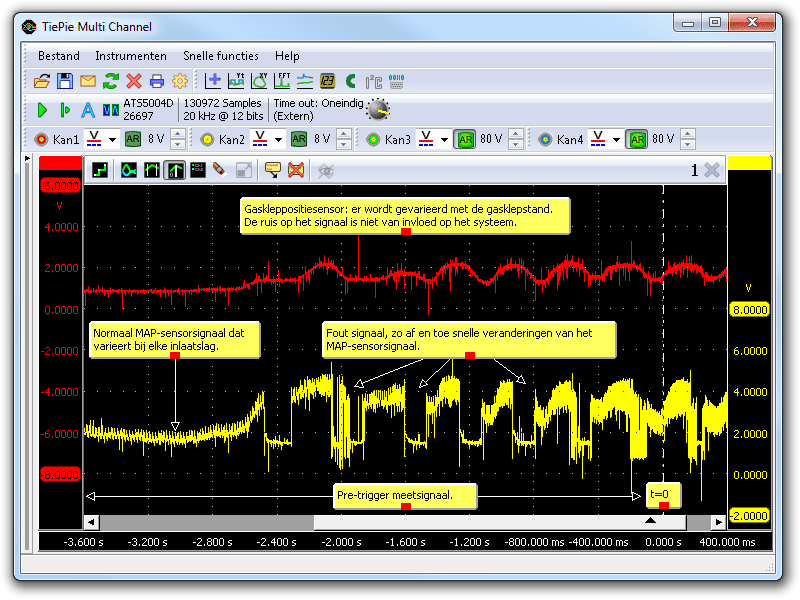Click the horizontal time scrollbar thumb

(x=500, y=522)
